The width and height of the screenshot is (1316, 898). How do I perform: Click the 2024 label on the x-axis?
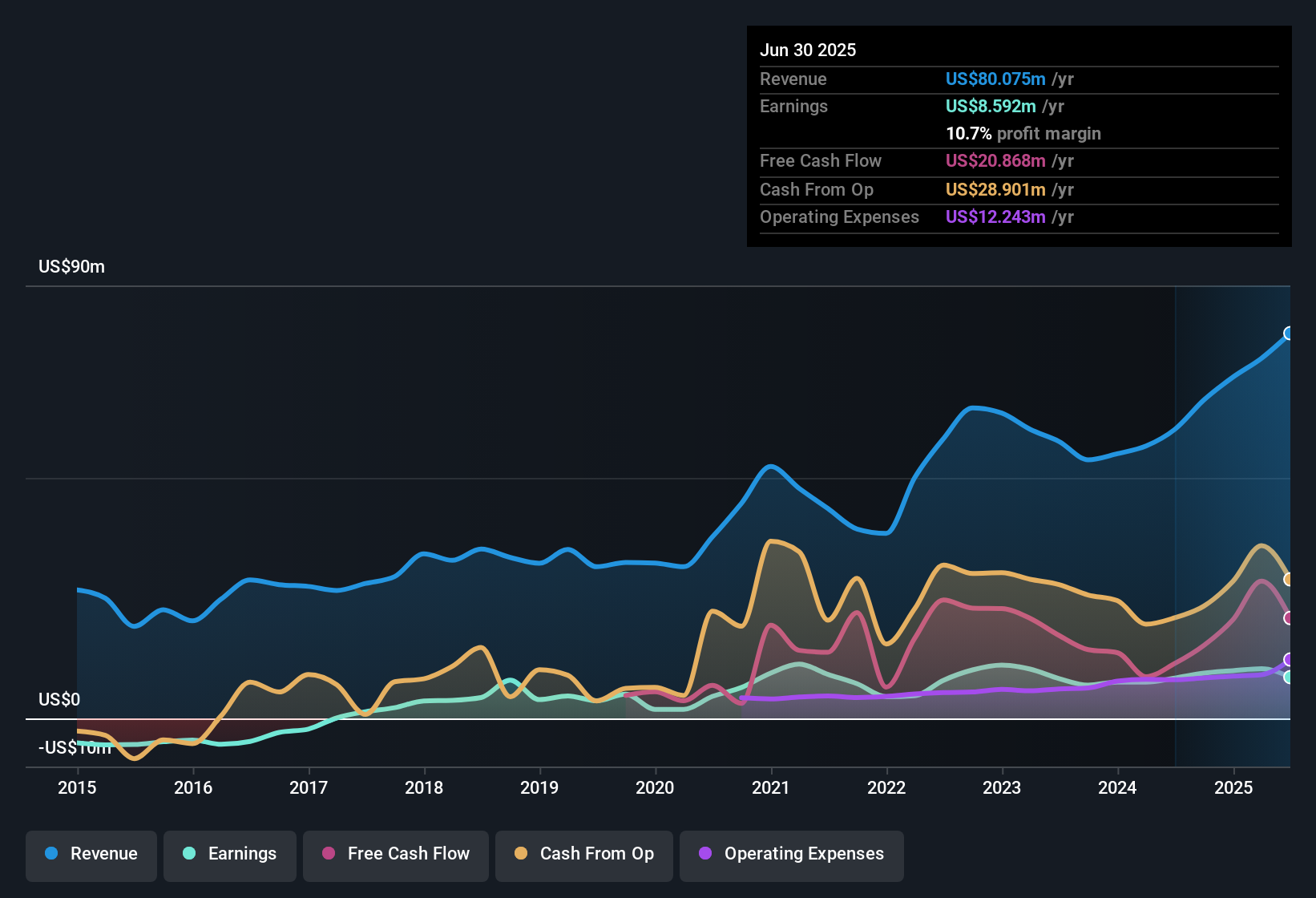coord(1117,787)
